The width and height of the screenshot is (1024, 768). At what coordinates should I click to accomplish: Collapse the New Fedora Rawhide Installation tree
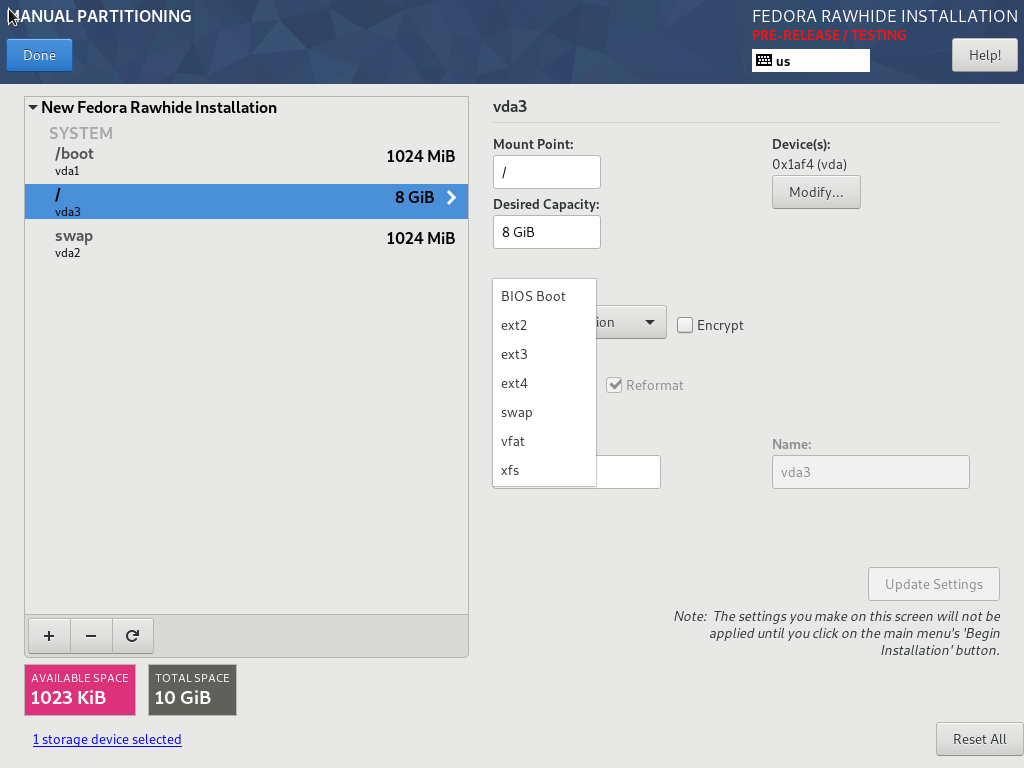click(33, 107)
